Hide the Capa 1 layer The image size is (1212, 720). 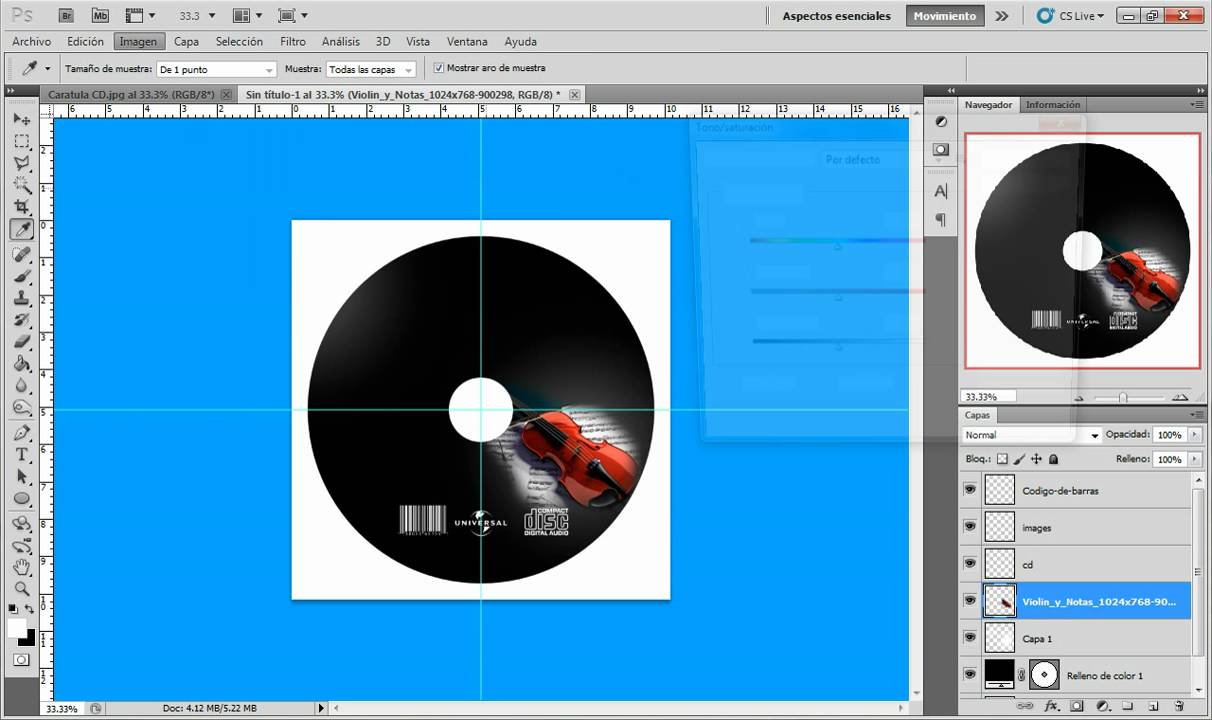[969, 637]
